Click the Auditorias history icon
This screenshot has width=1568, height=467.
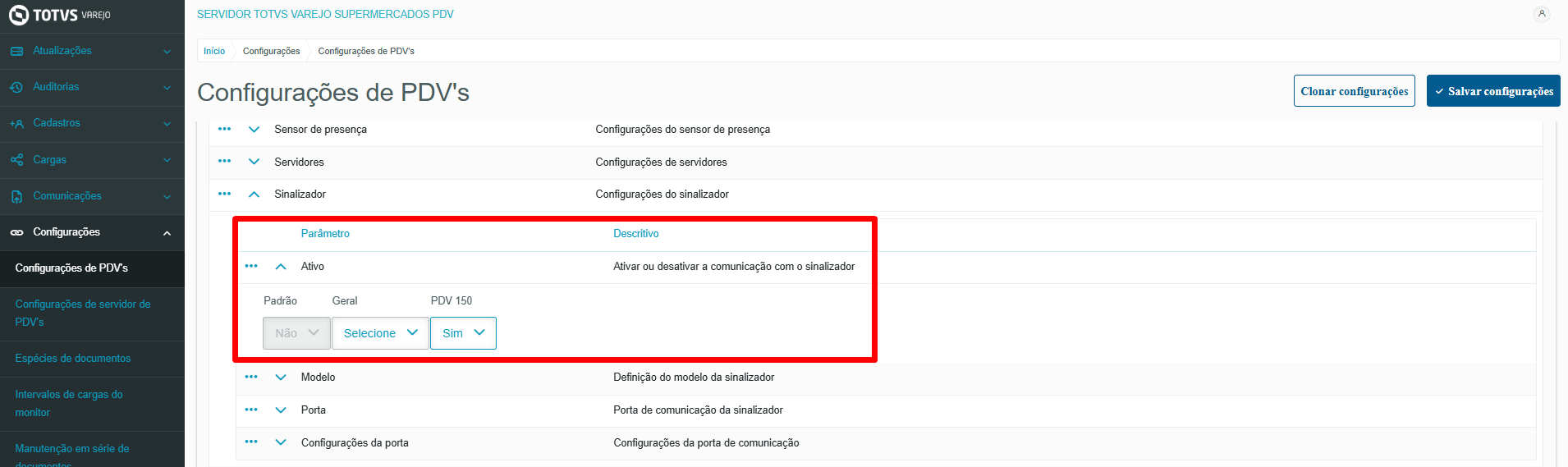(16, 87)
